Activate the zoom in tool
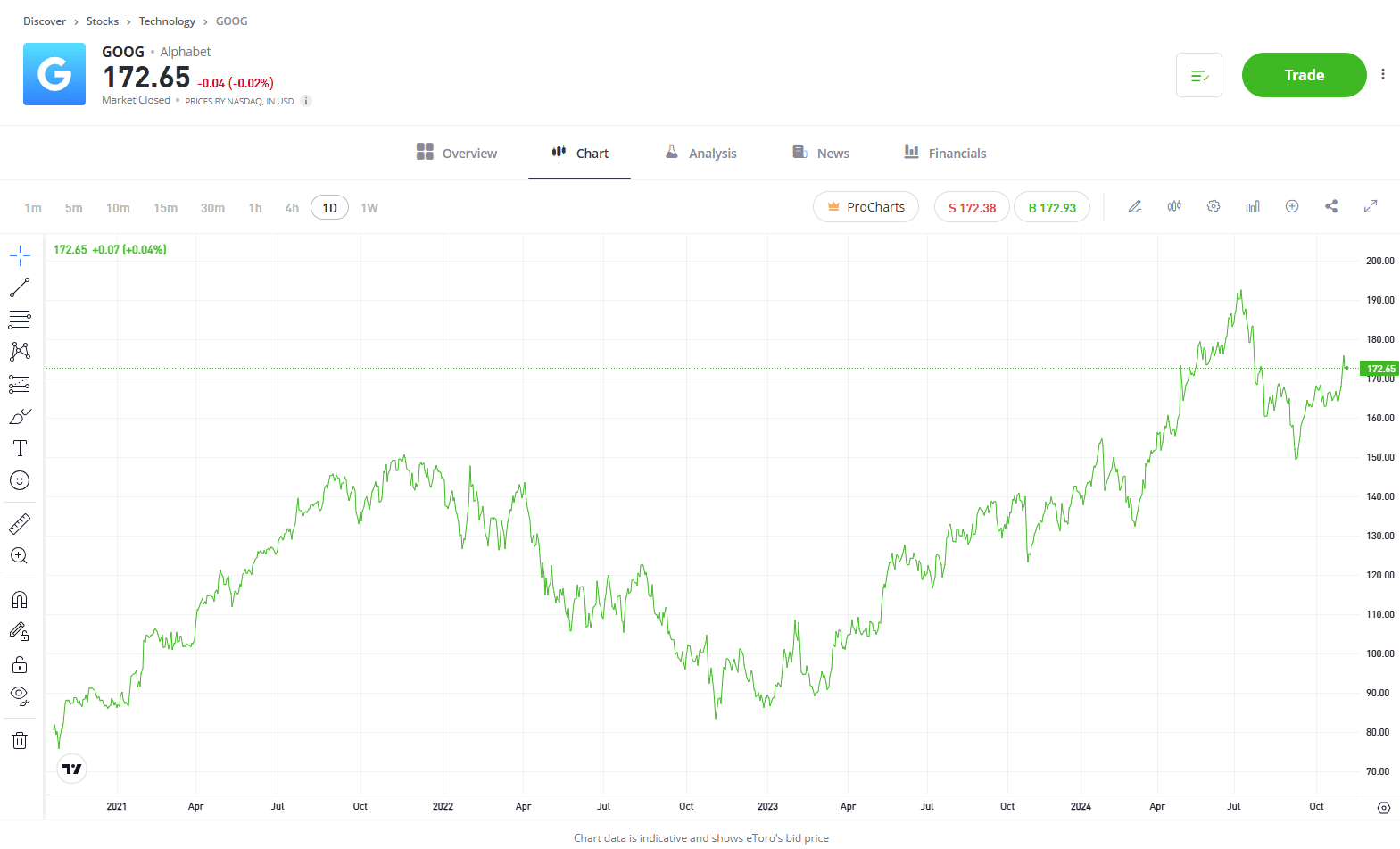Viewport: 1400px width, 849px height. point(20,555)
